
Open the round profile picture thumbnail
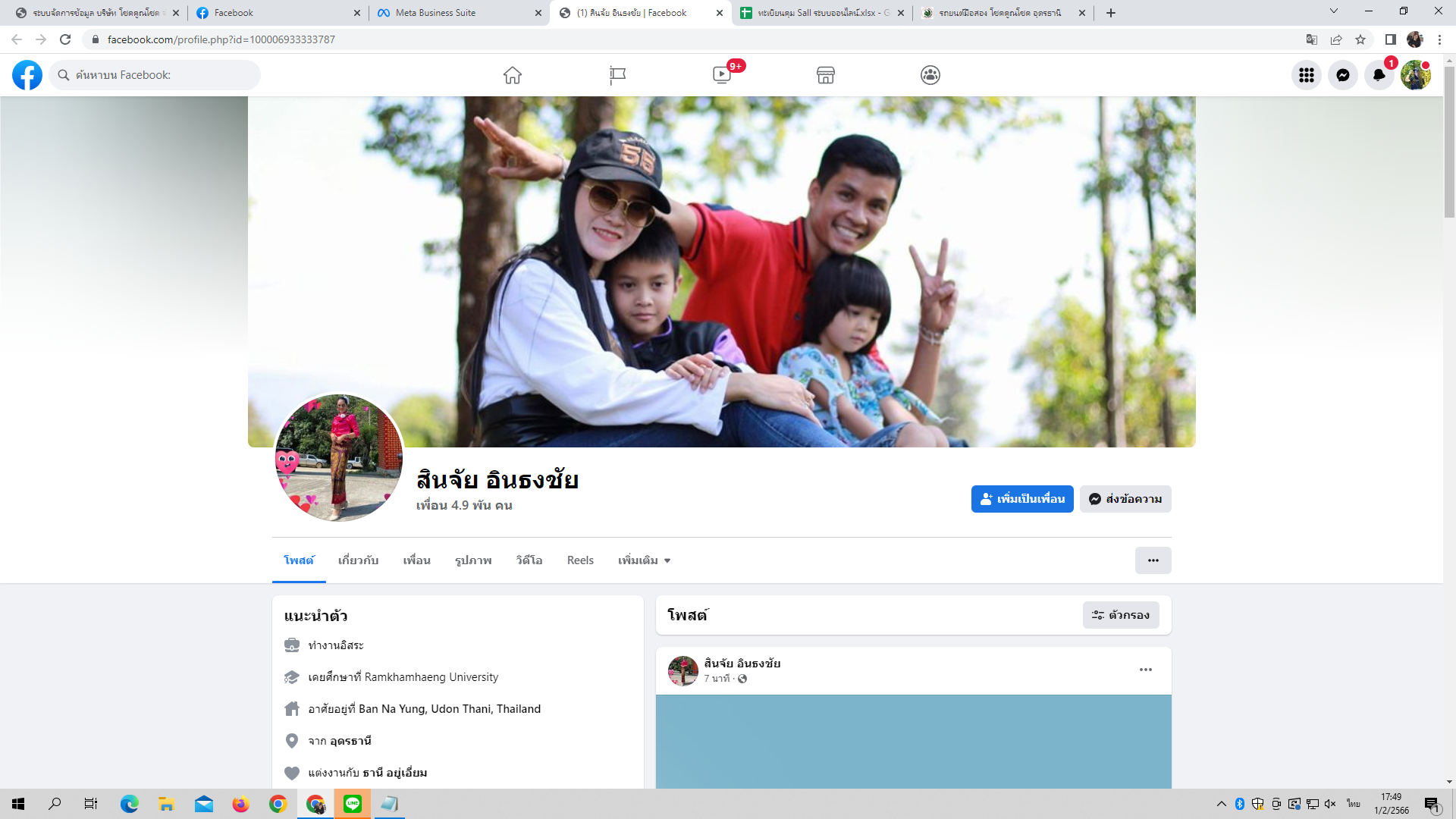point(338,457)
